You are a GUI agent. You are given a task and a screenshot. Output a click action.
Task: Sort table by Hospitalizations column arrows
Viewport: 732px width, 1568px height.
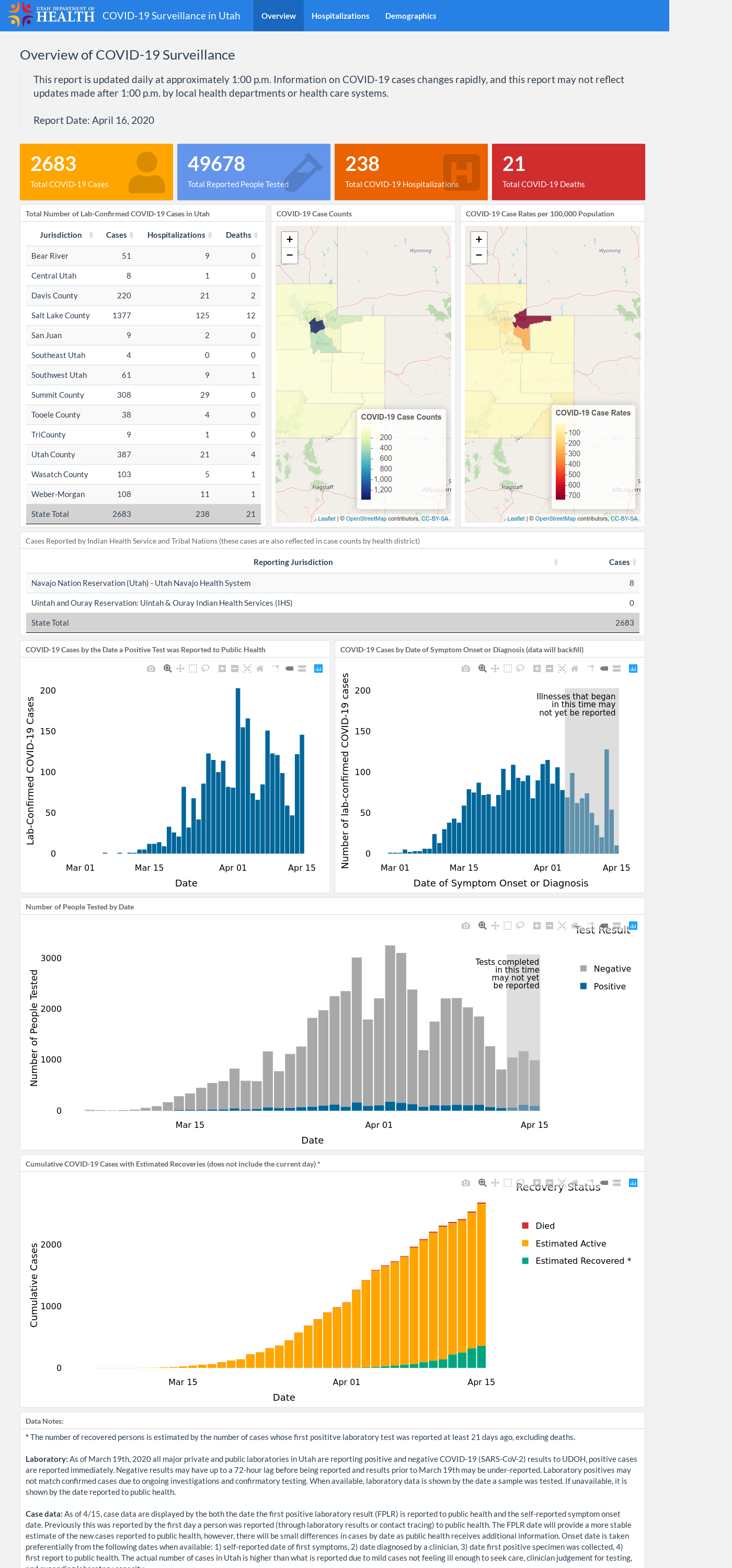point(210,235)
